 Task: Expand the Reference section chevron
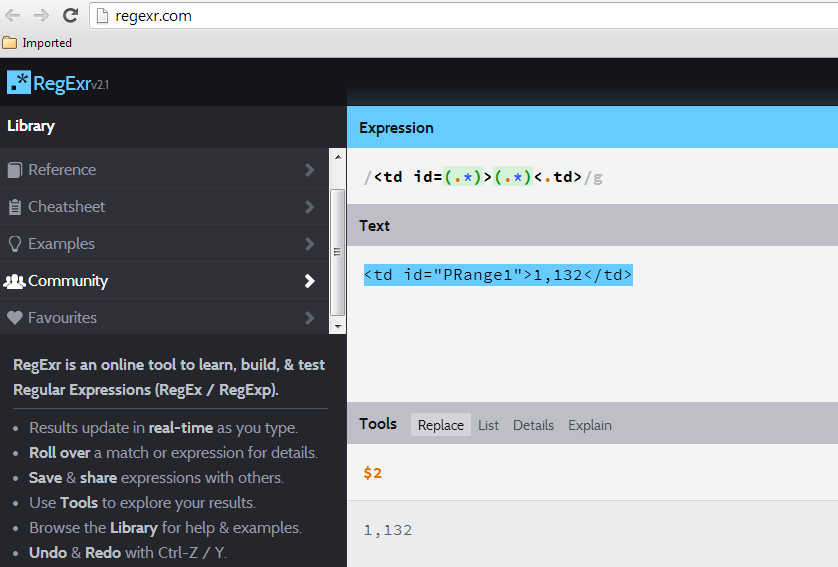click(x=310, y=170)
